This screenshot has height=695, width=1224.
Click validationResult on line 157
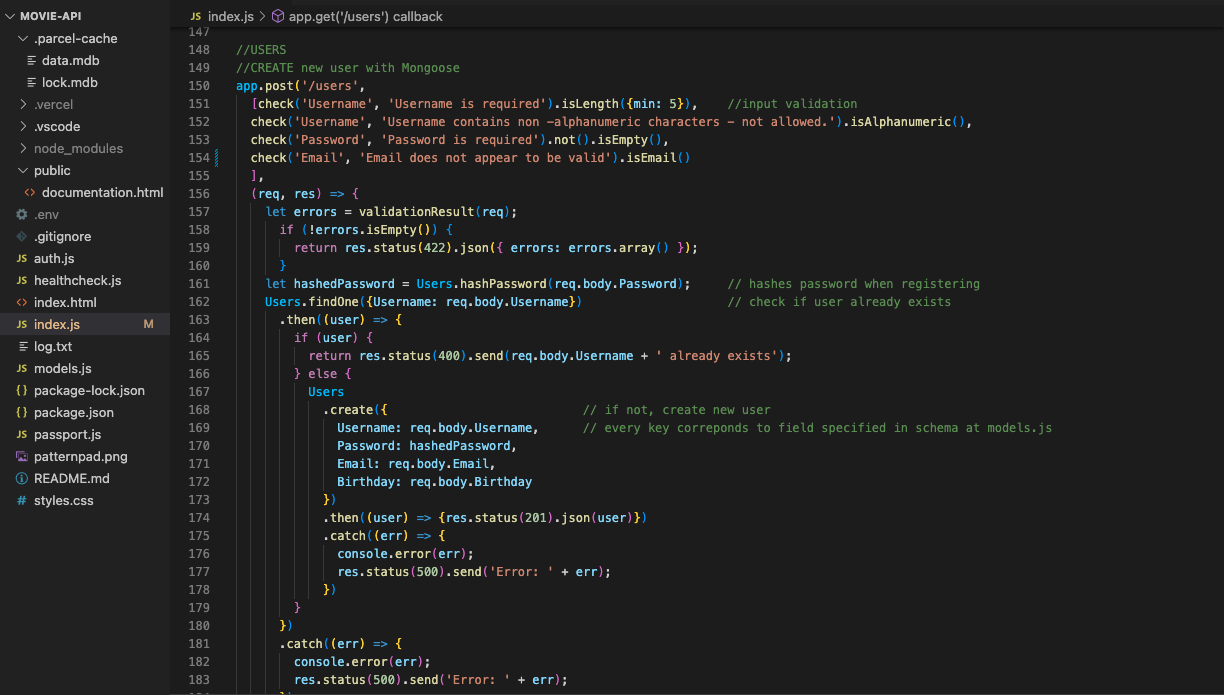coord(417,212)
